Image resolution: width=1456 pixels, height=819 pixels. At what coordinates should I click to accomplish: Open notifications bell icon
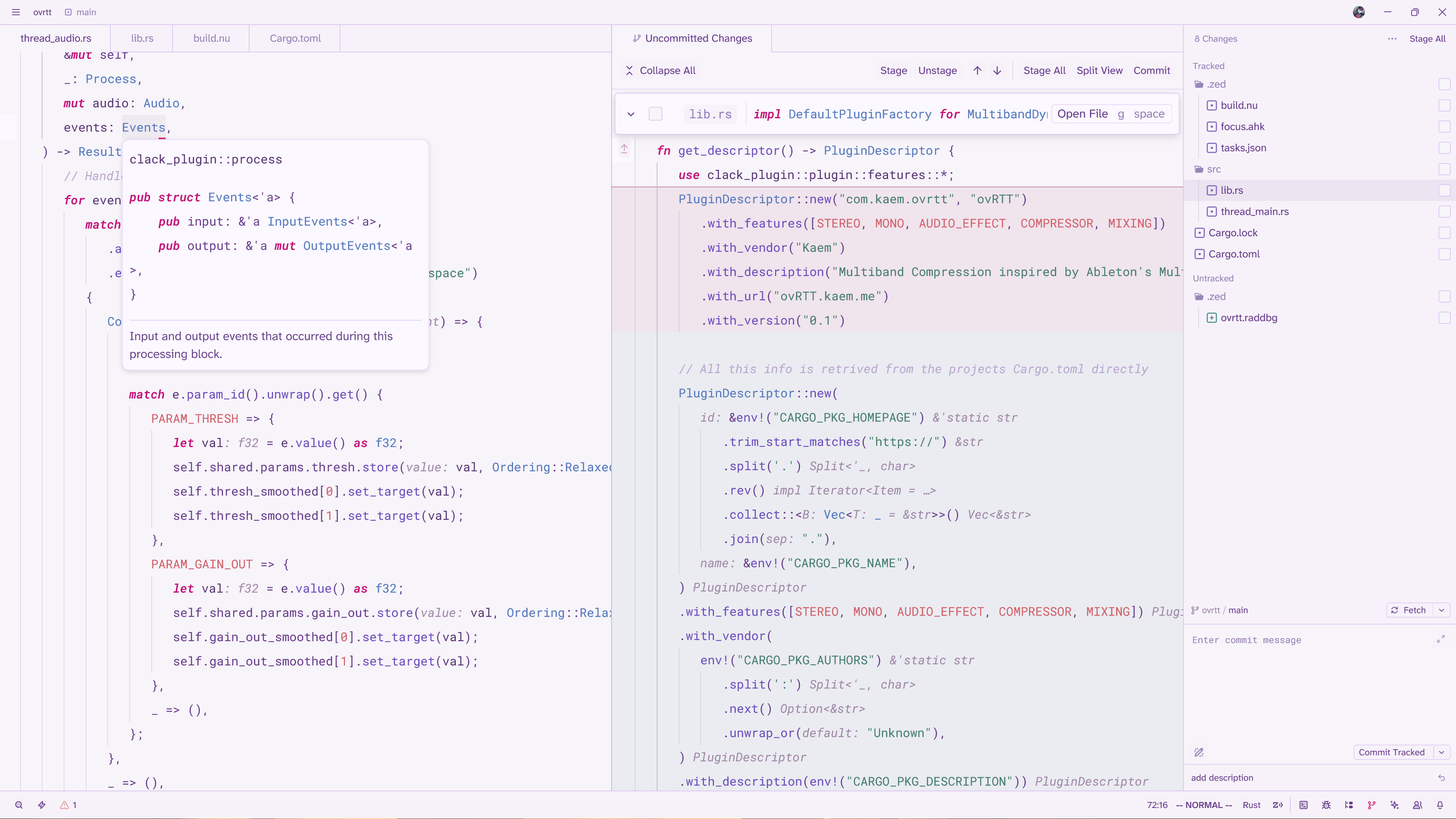click(1440, 805)
